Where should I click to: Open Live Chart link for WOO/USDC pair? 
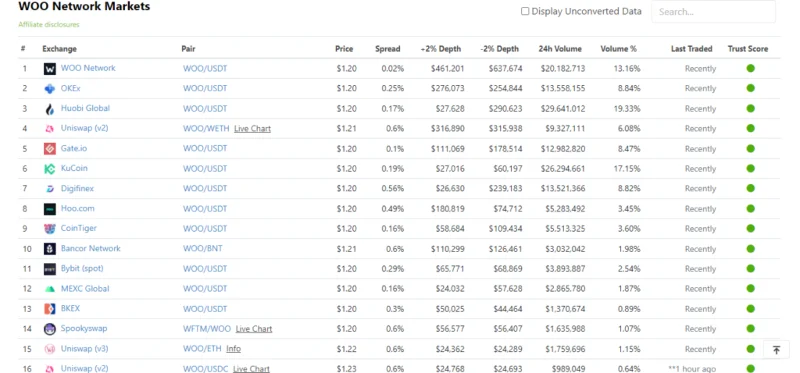pos(252,368)
